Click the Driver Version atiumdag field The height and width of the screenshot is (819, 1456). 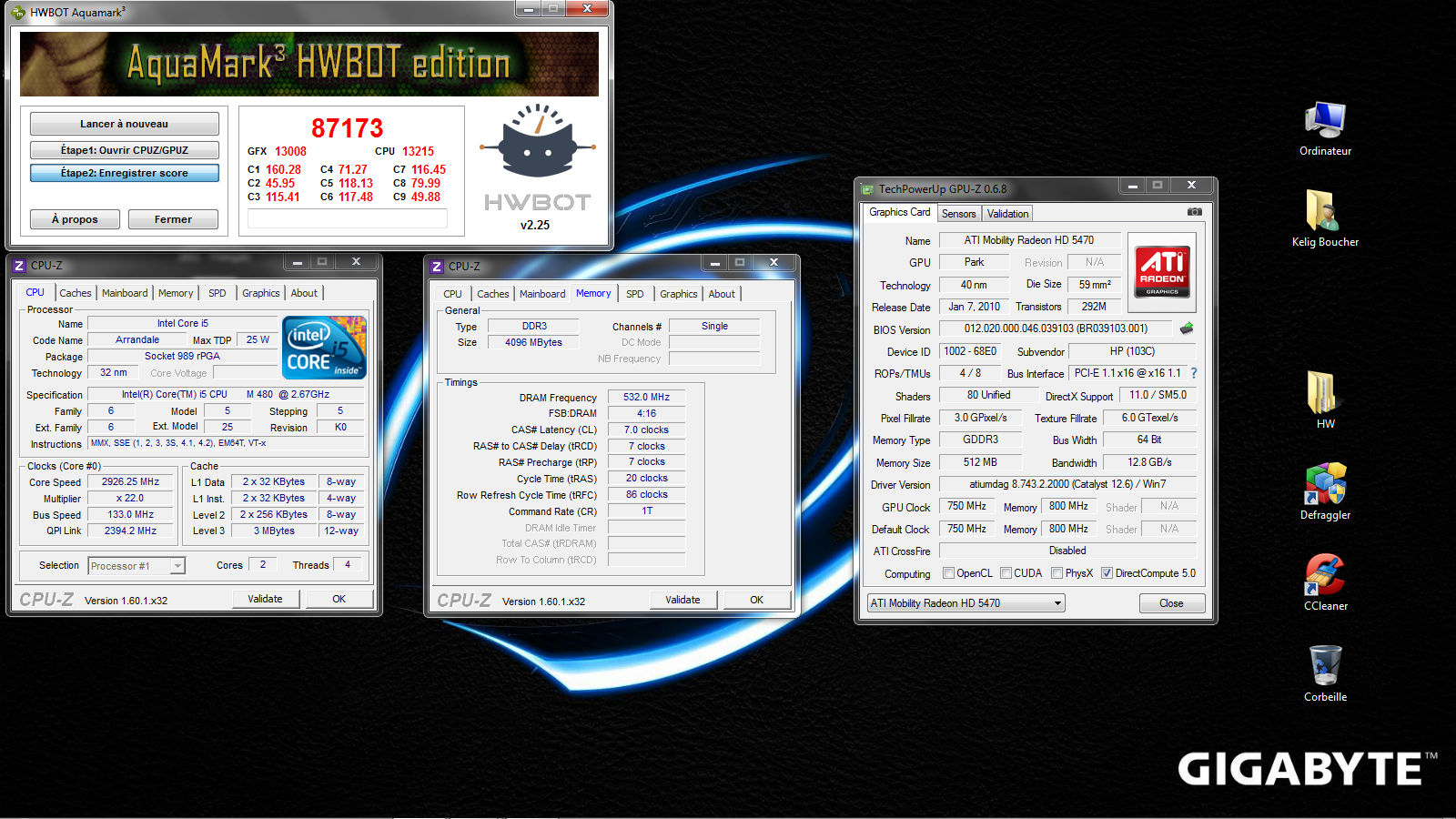[1067, 484]
